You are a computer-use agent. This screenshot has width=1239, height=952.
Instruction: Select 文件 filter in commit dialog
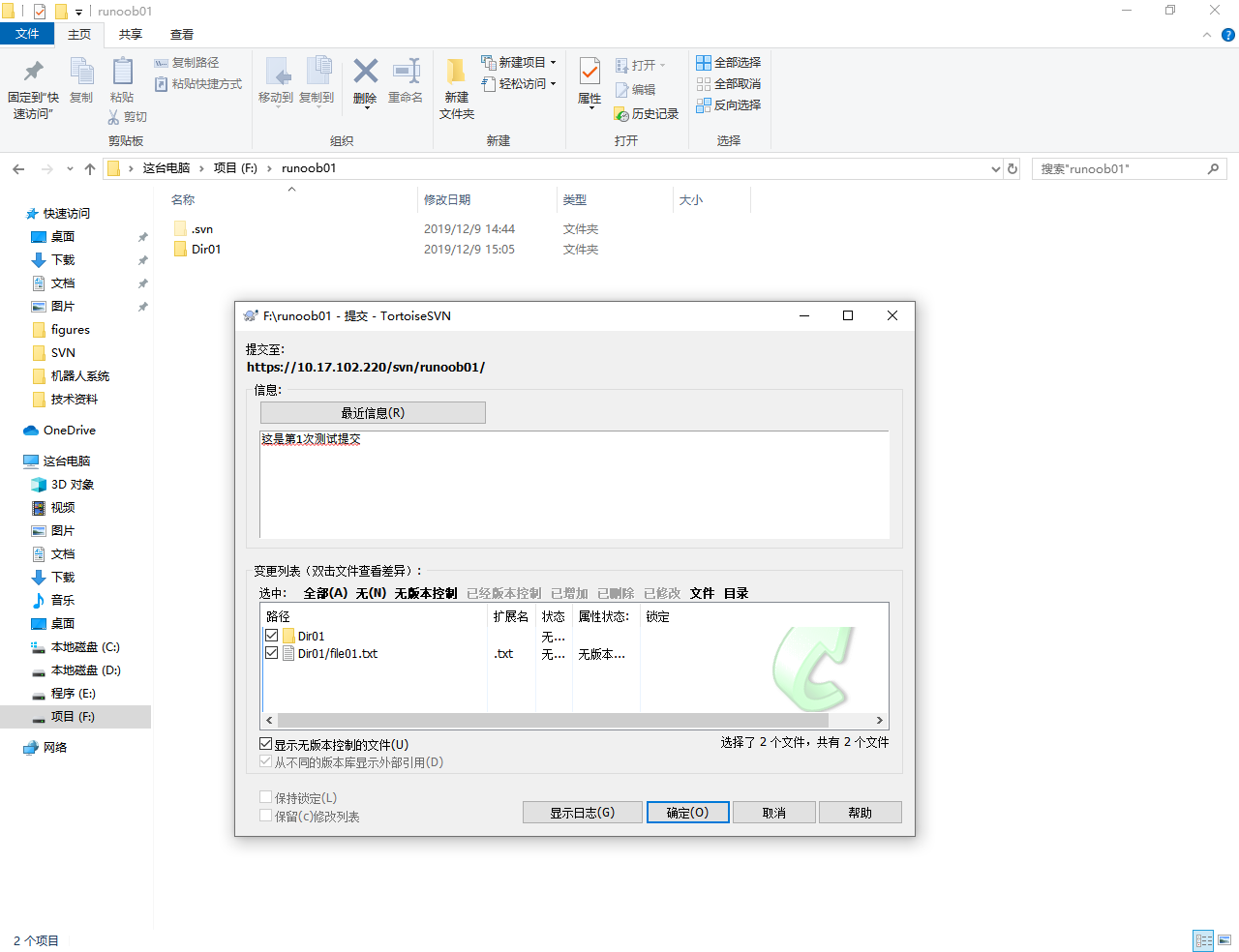pos(702,593)
